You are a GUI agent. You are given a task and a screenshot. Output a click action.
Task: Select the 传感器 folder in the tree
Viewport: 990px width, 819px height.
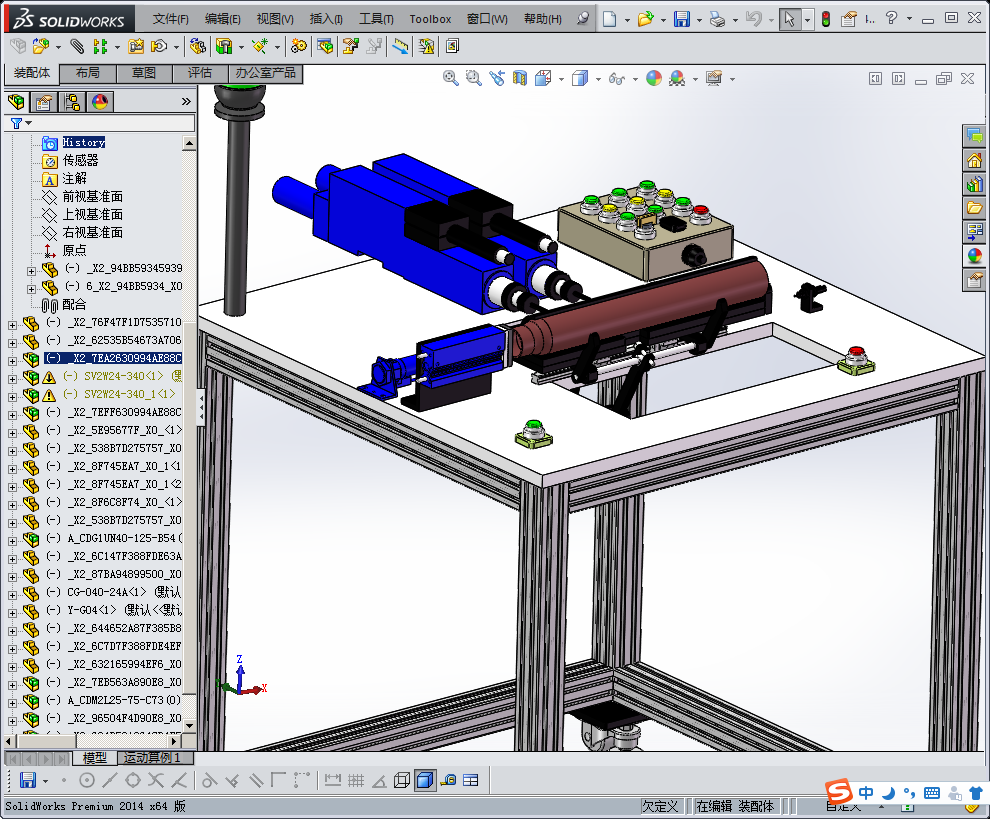(x=80, y=160)
